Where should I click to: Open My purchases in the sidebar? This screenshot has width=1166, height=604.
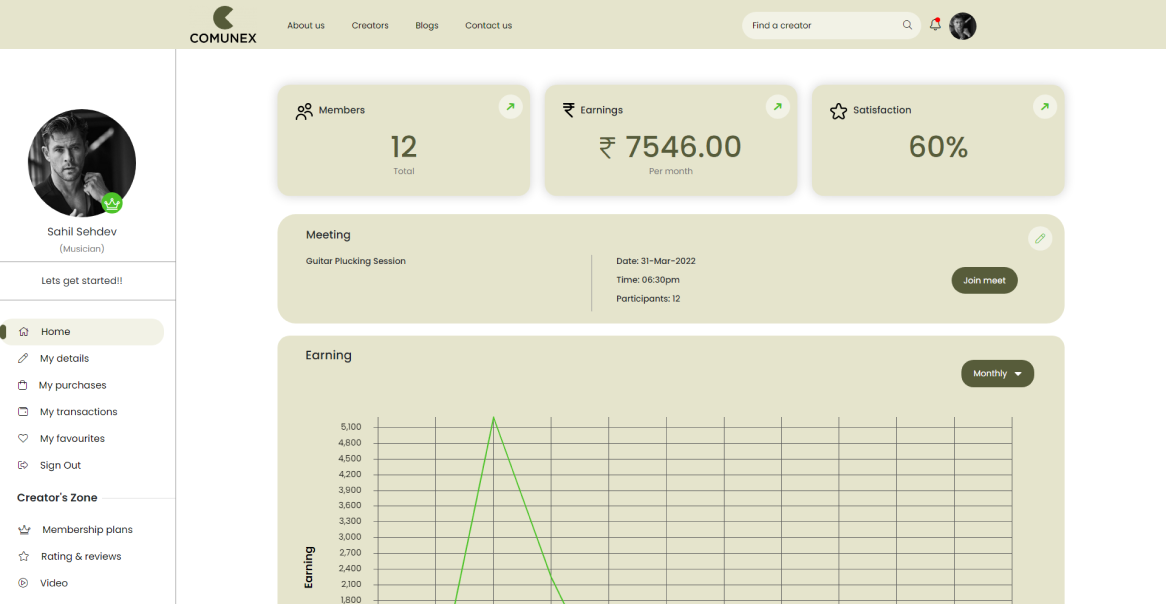pos(72,385)
